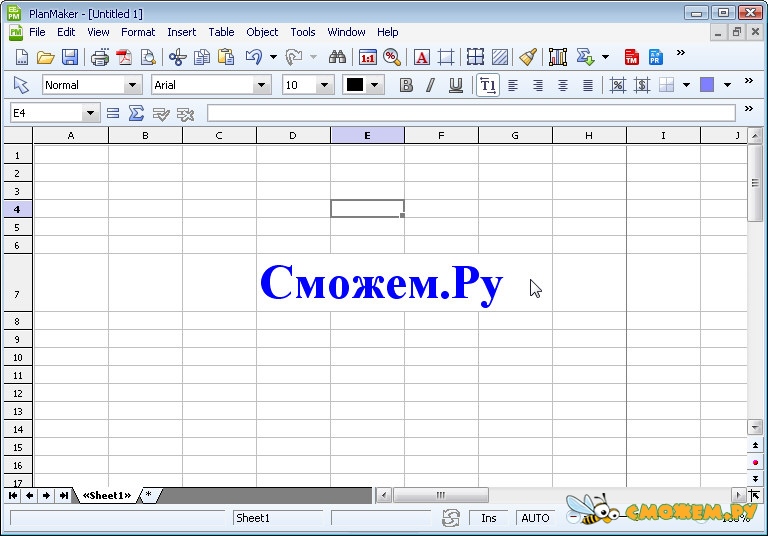Toggle italic formatting
The height and width of the screenshot is (536, 768).
(431, 85)
